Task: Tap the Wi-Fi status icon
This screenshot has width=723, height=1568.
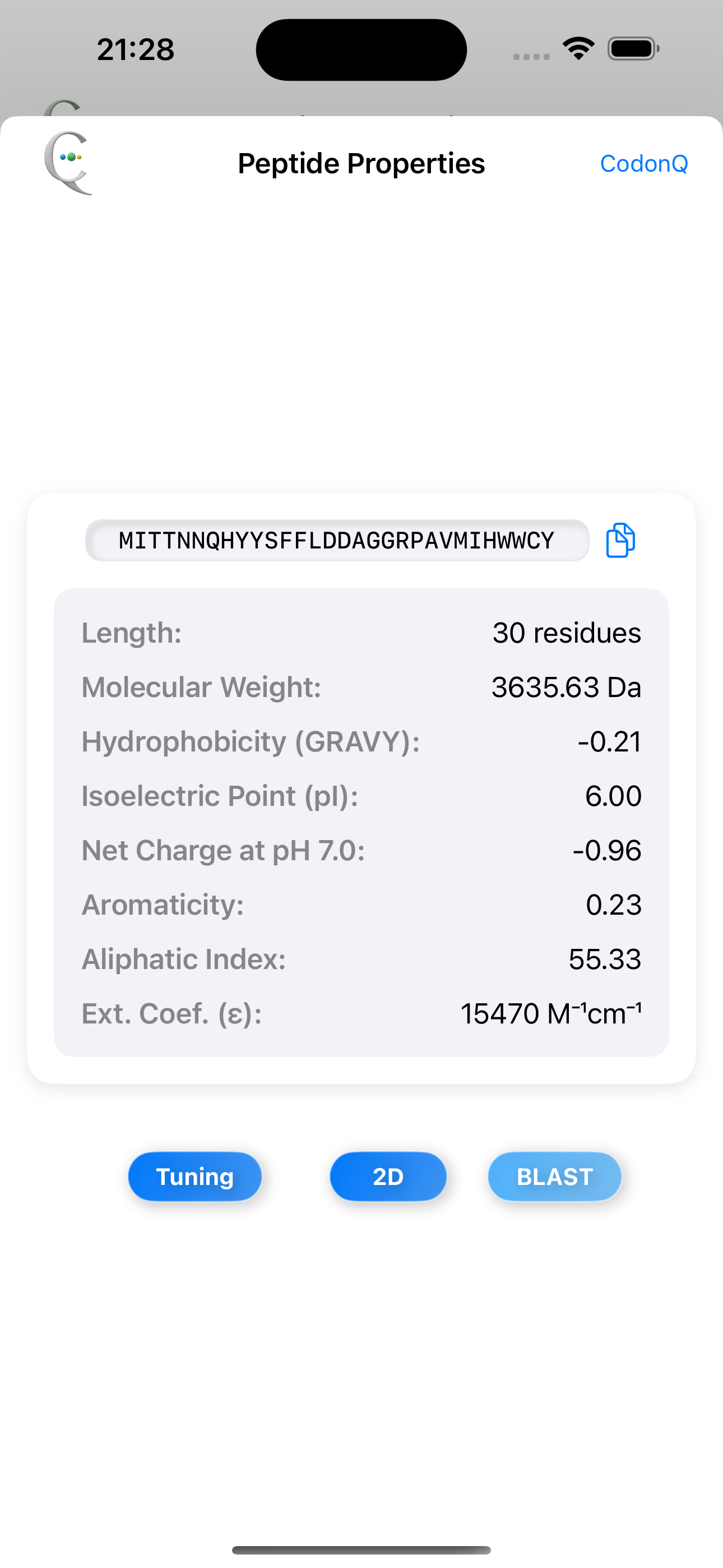Action: tap(578, 49)
